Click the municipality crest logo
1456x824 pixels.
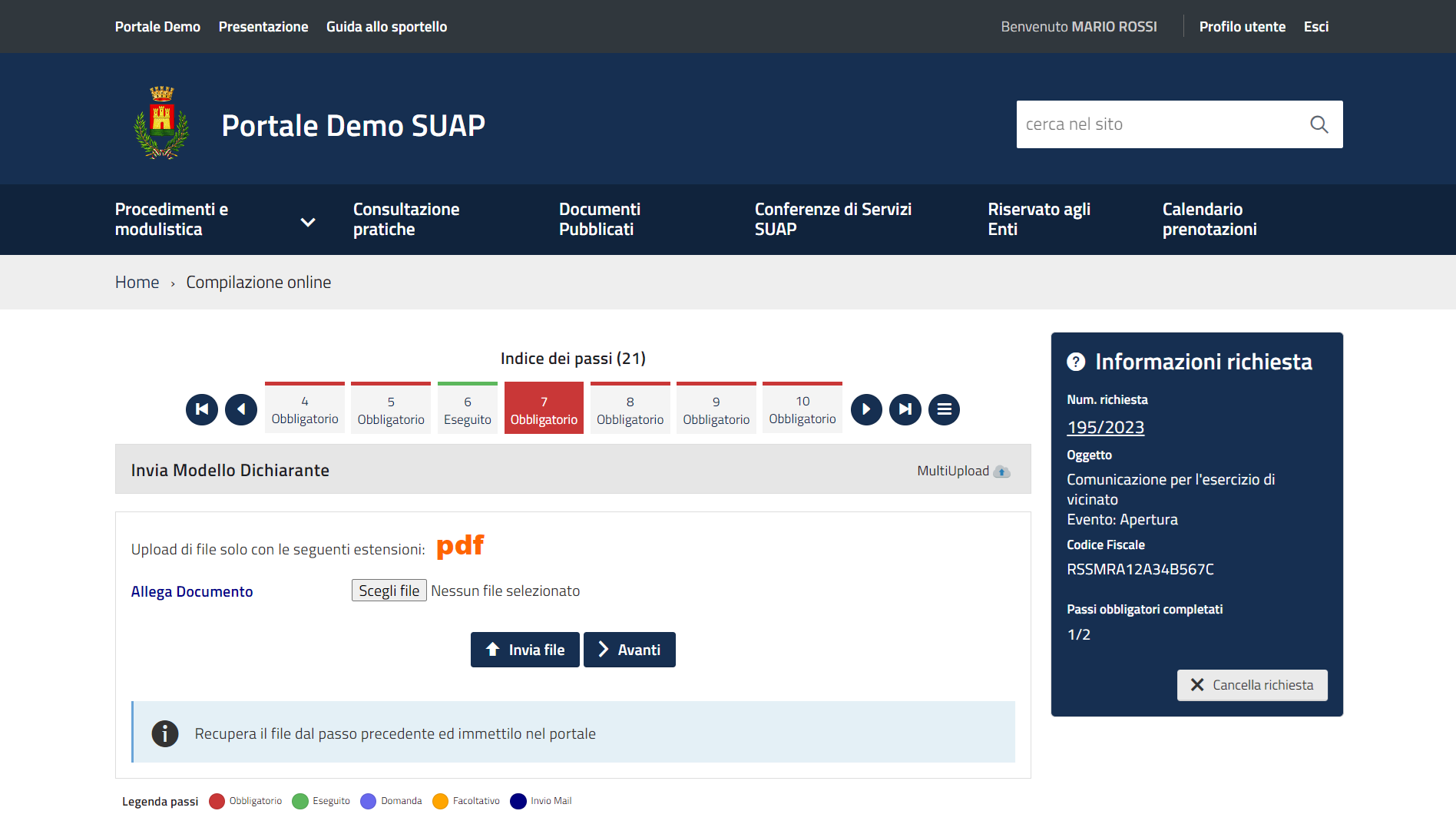(x=161, y=123)
